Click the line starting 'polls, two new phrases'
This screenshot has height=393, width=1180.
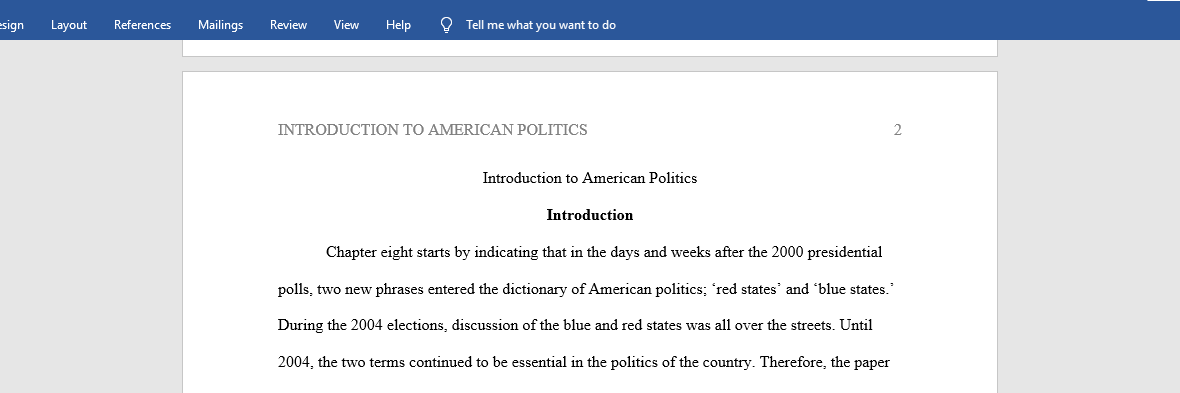(x=585, y=289)
